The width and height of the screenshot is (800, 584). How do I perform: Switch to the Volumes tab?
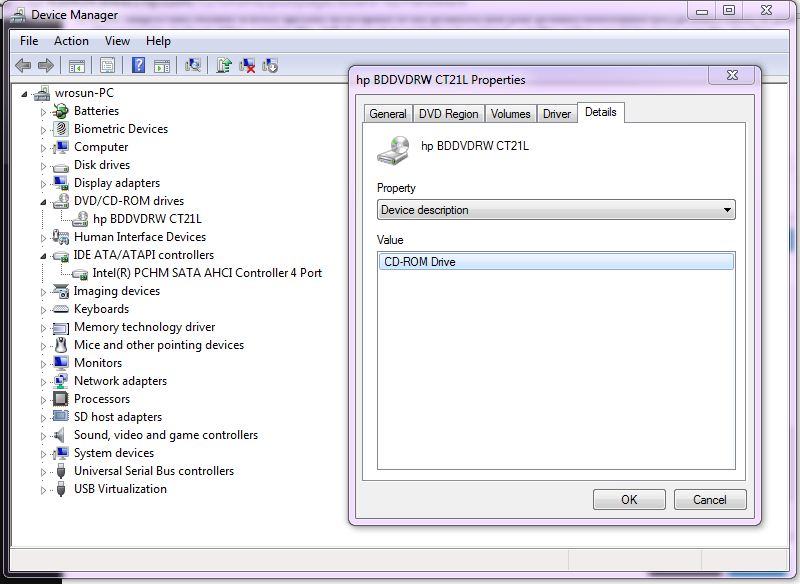510,114
